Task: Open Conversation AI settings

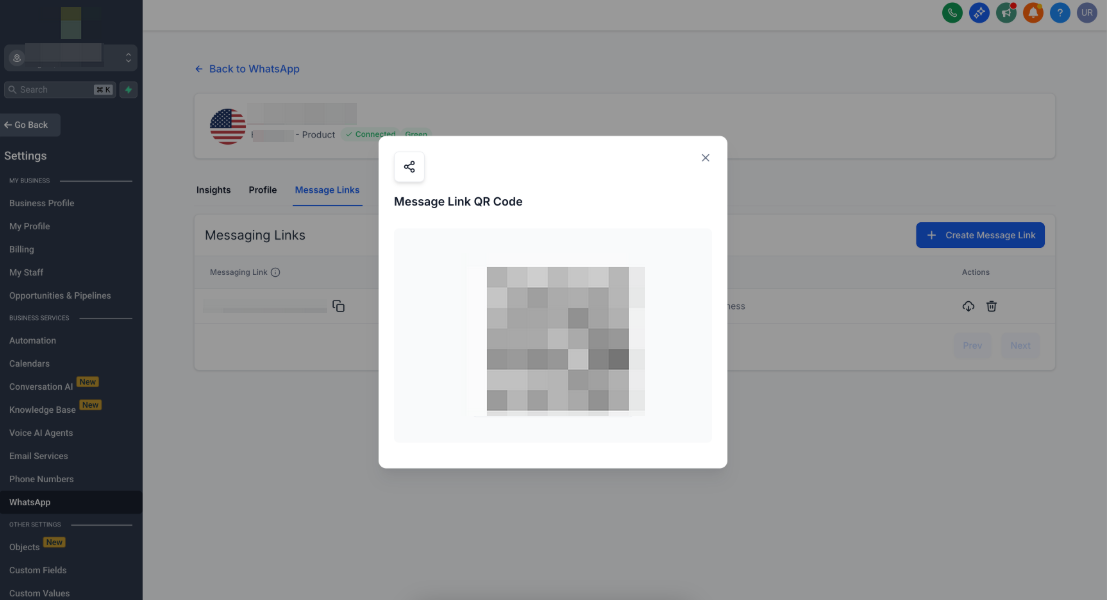Action: coord(41,387)
